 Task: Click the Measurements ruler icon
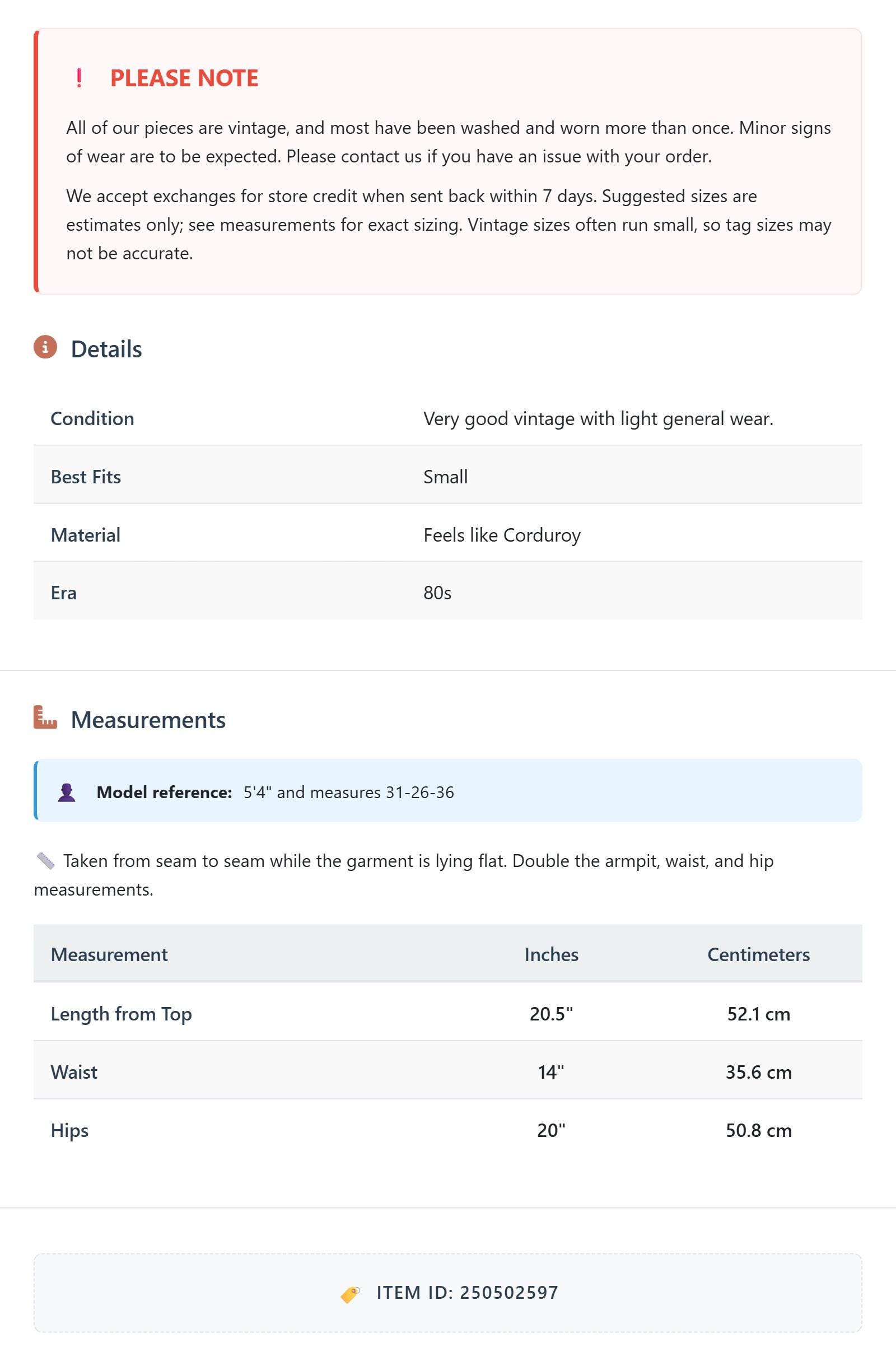pos(45,717)
